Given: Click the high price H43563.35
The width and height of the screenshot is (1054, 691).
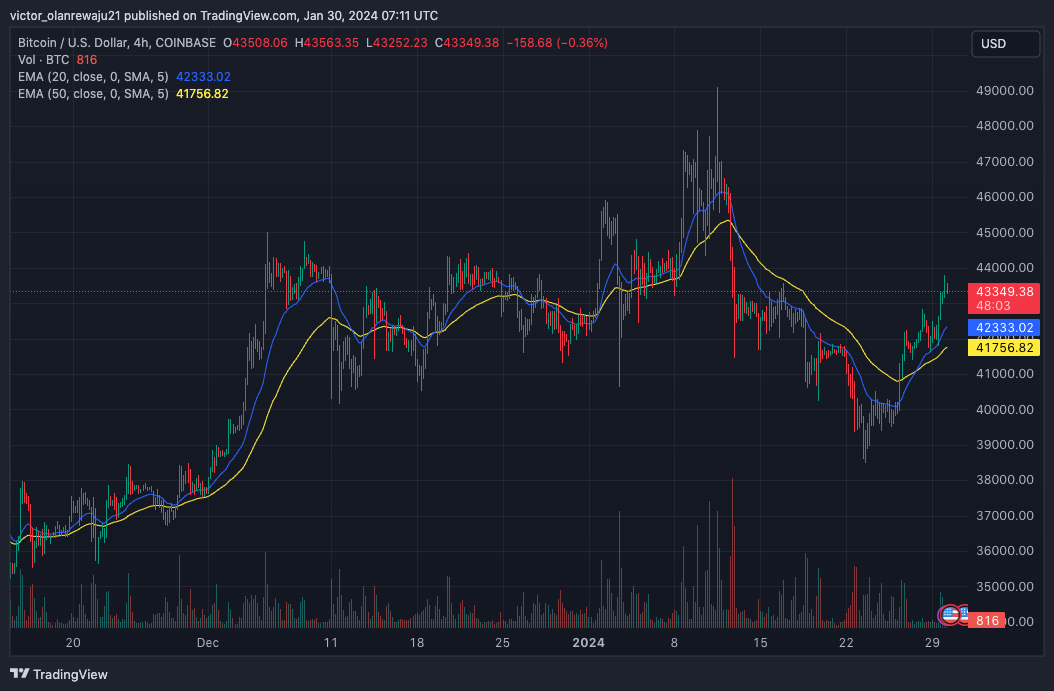Looking at the screenshot, I should 327,42.
